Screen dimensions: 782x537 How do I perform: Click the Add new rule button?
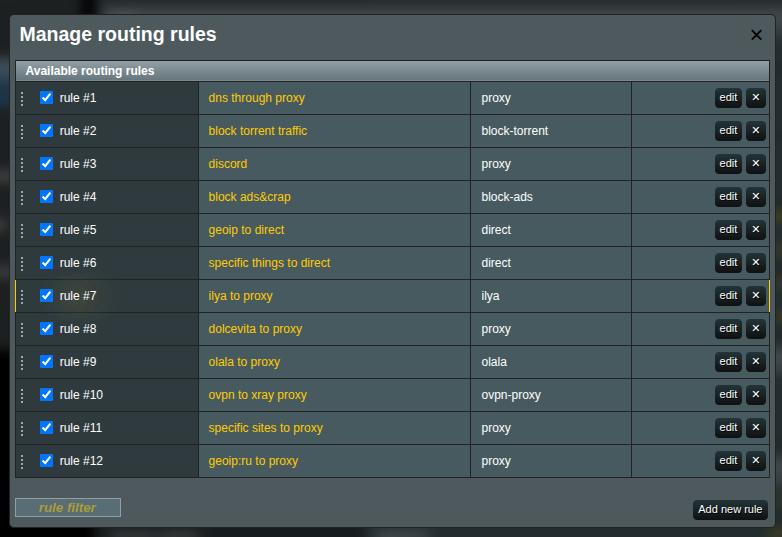[730, 510]
